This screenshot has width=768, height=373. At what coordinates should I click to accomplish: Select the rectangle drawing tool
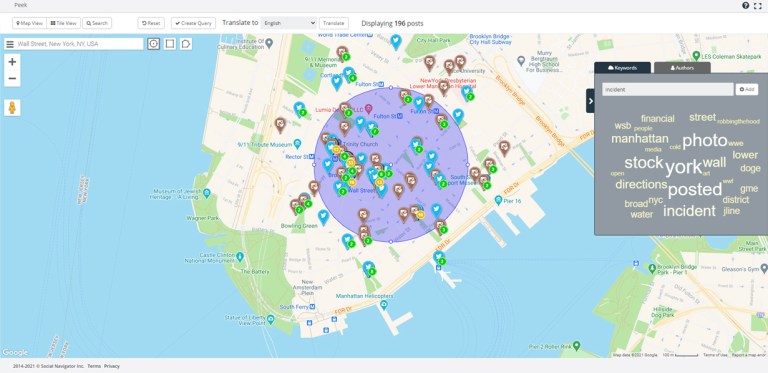point(170,44)
